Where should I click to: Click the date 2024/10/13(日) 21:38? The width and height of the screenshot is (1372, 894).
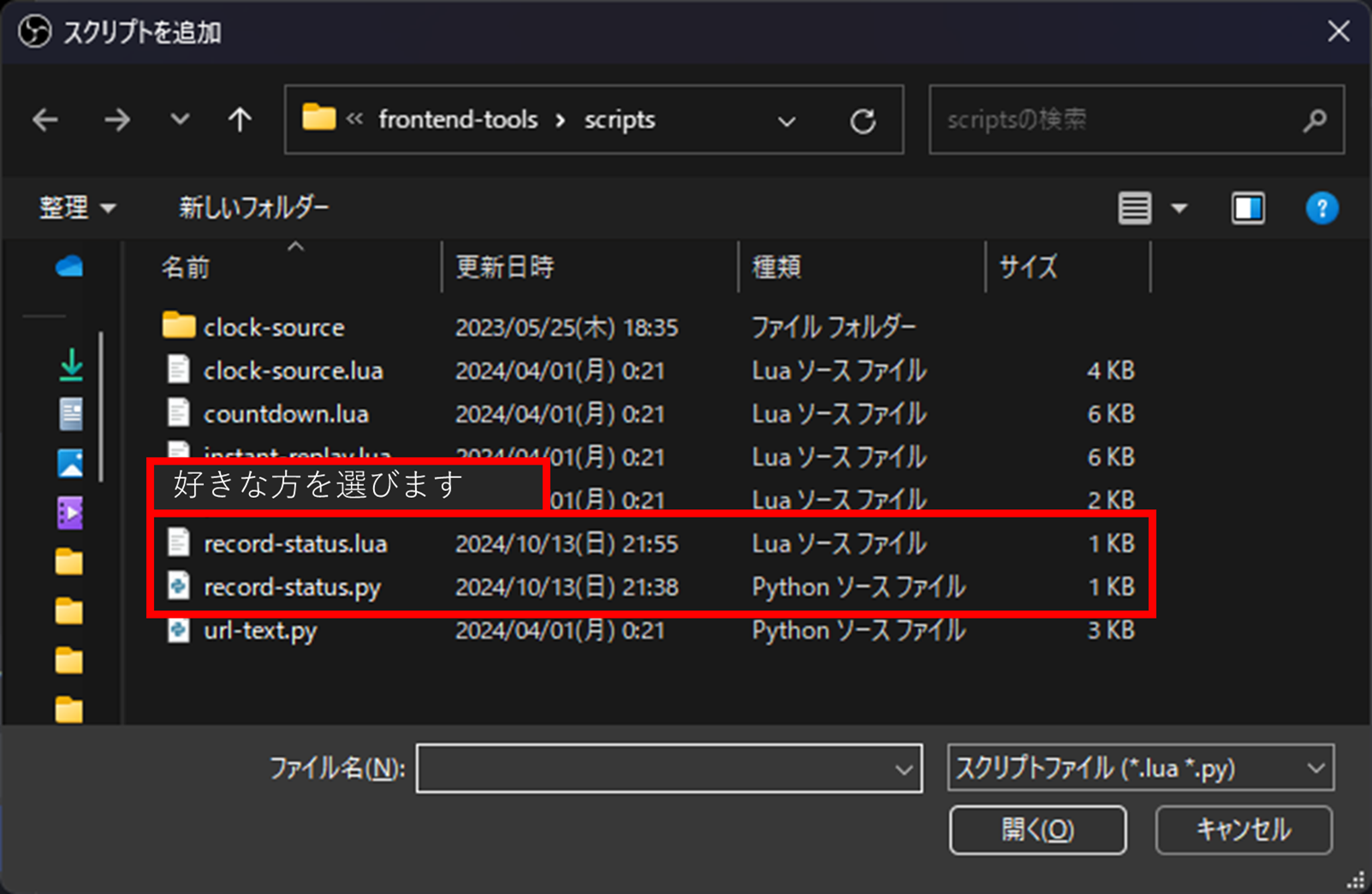click(x=567, y=588)
